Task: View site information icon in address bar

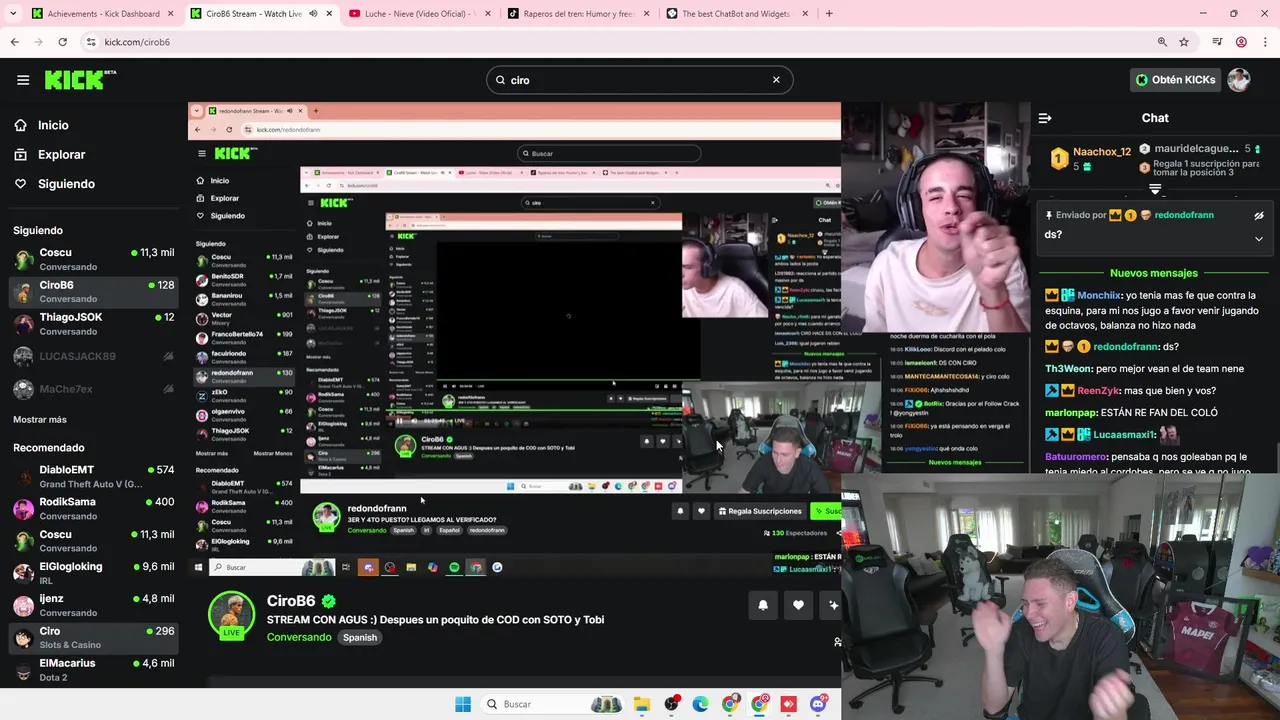Action: tap(91, 42)
